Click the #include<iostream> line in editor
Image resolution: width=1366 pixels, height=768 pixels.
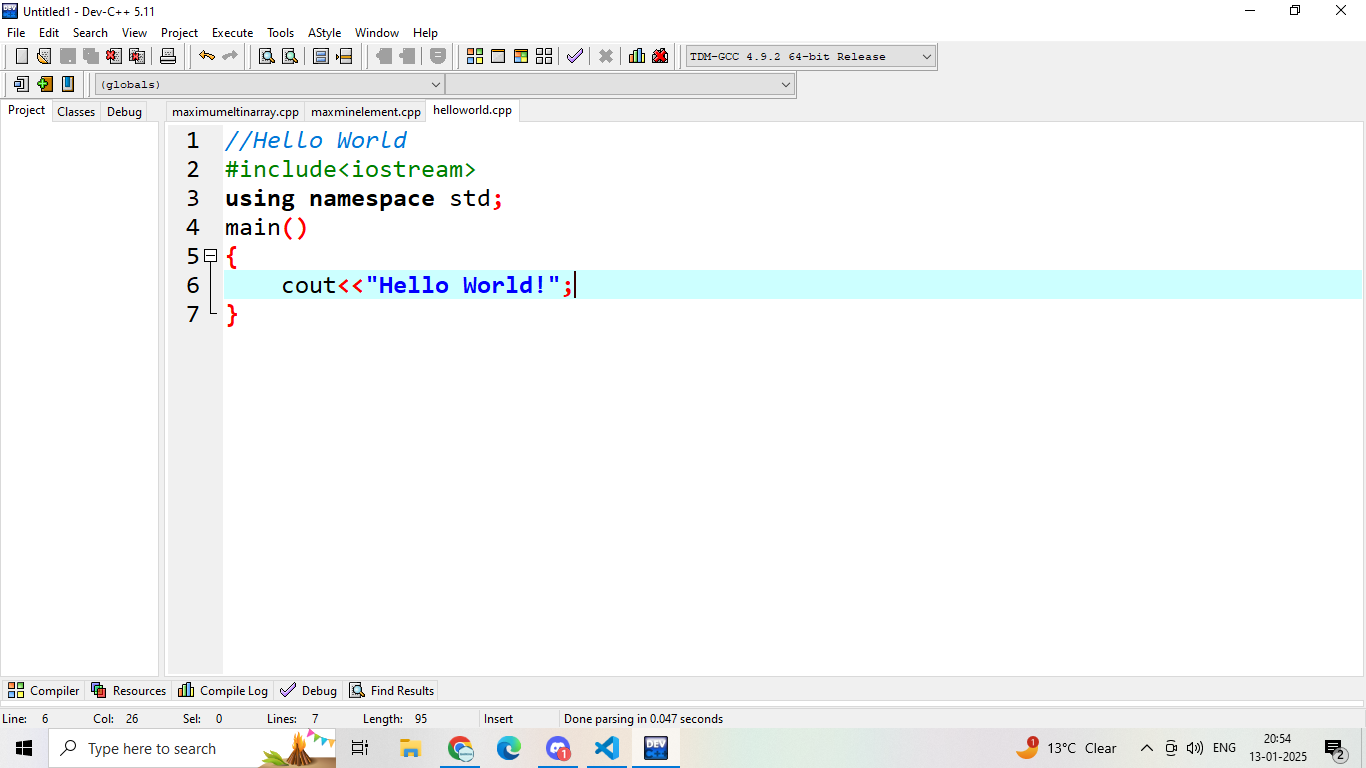pyautogui.click(x=351, y=169)
